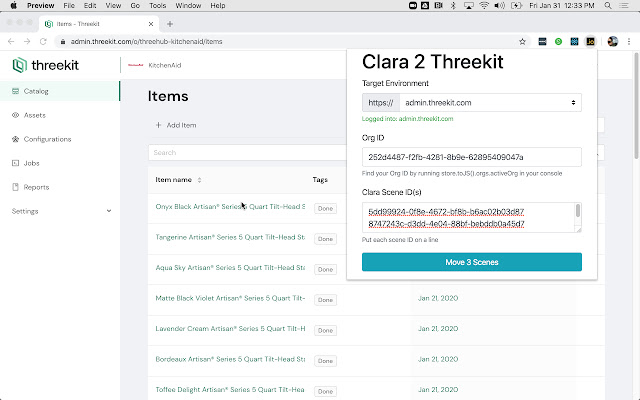Reload the page

pyautogui.click(x=43, y=41)
